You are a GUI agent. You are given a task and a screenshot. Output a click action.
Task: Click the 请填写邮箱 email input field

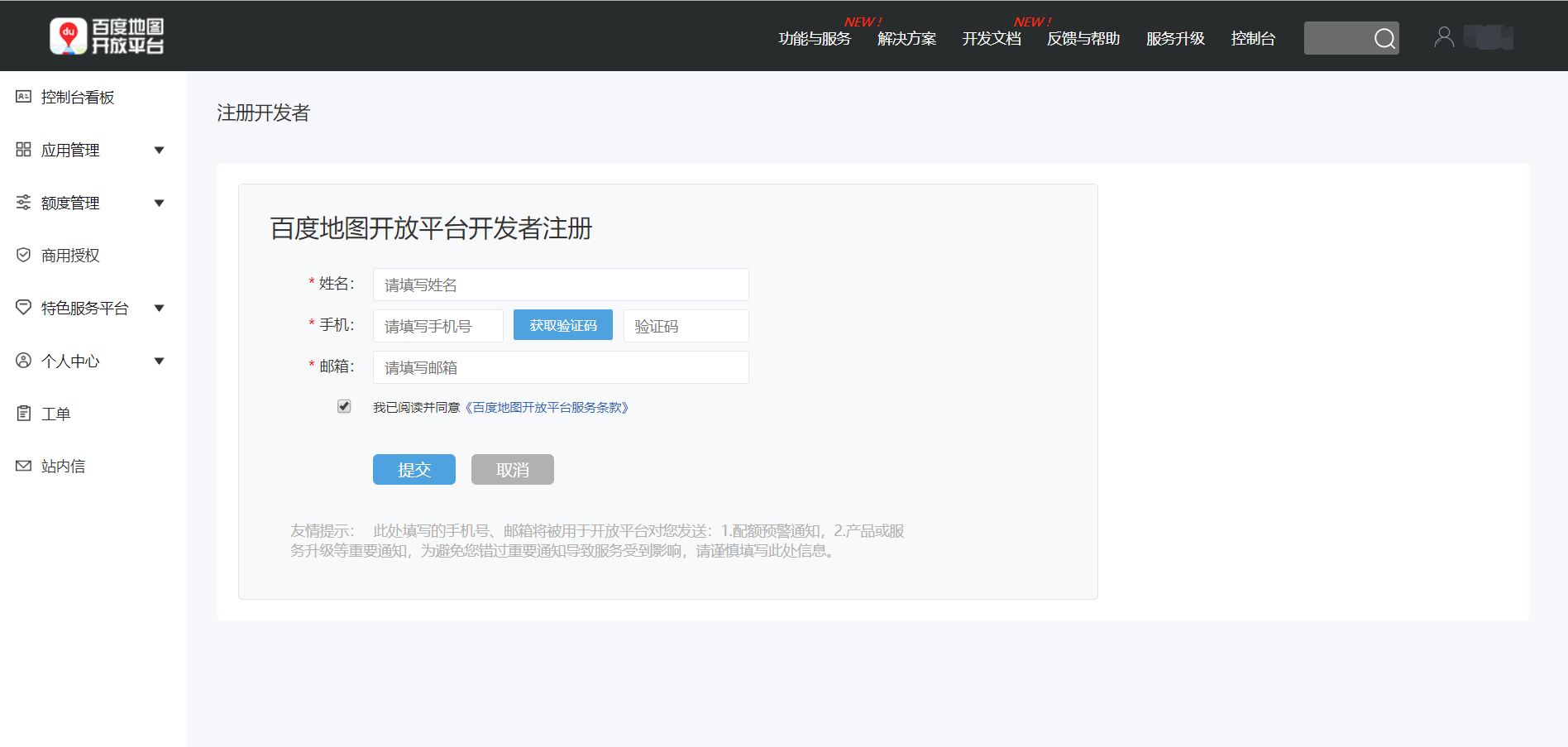[x=560, y=366]
